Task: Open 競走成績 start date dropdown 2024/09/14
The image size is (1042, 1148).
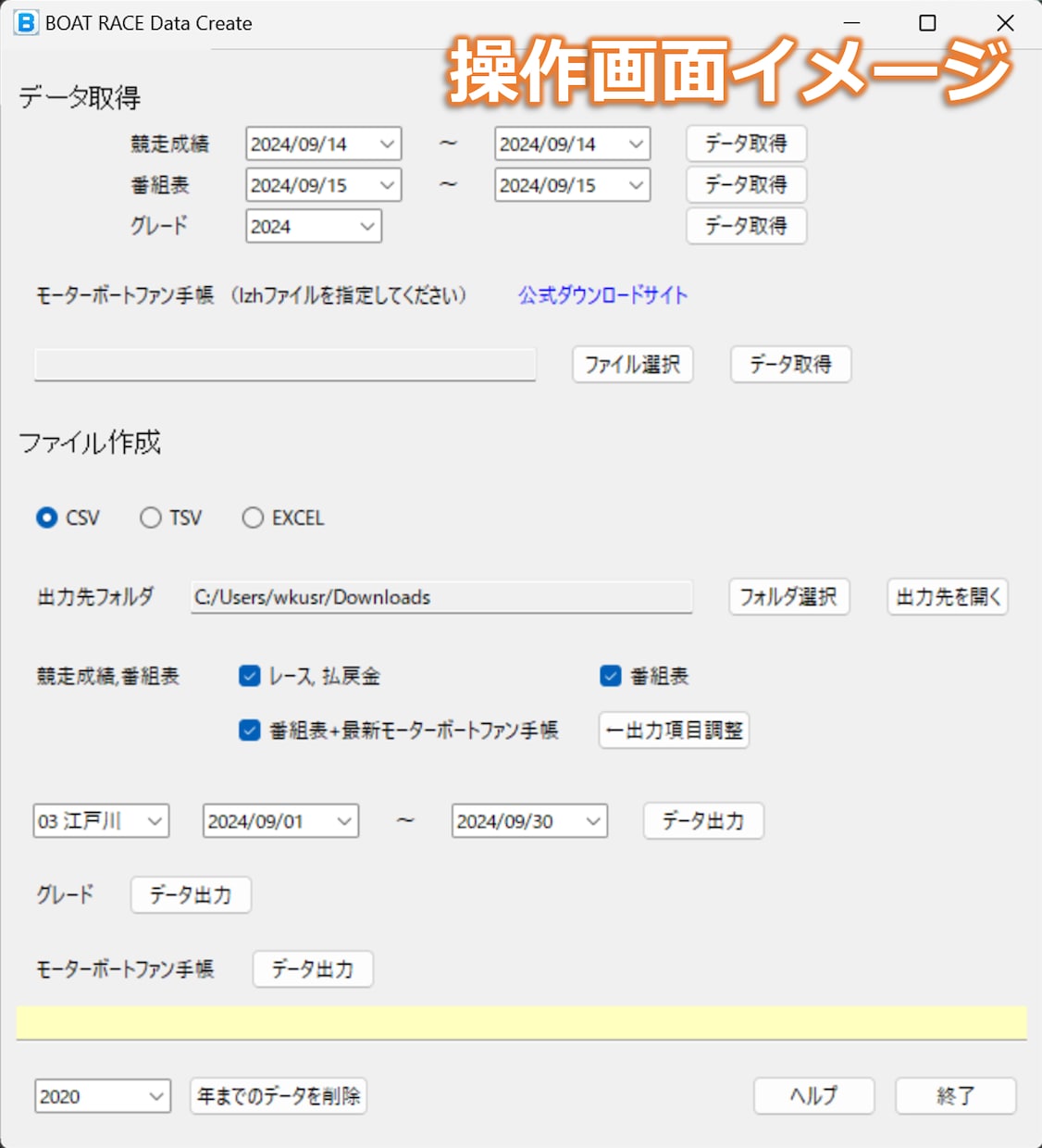Action: pos(324,143)
